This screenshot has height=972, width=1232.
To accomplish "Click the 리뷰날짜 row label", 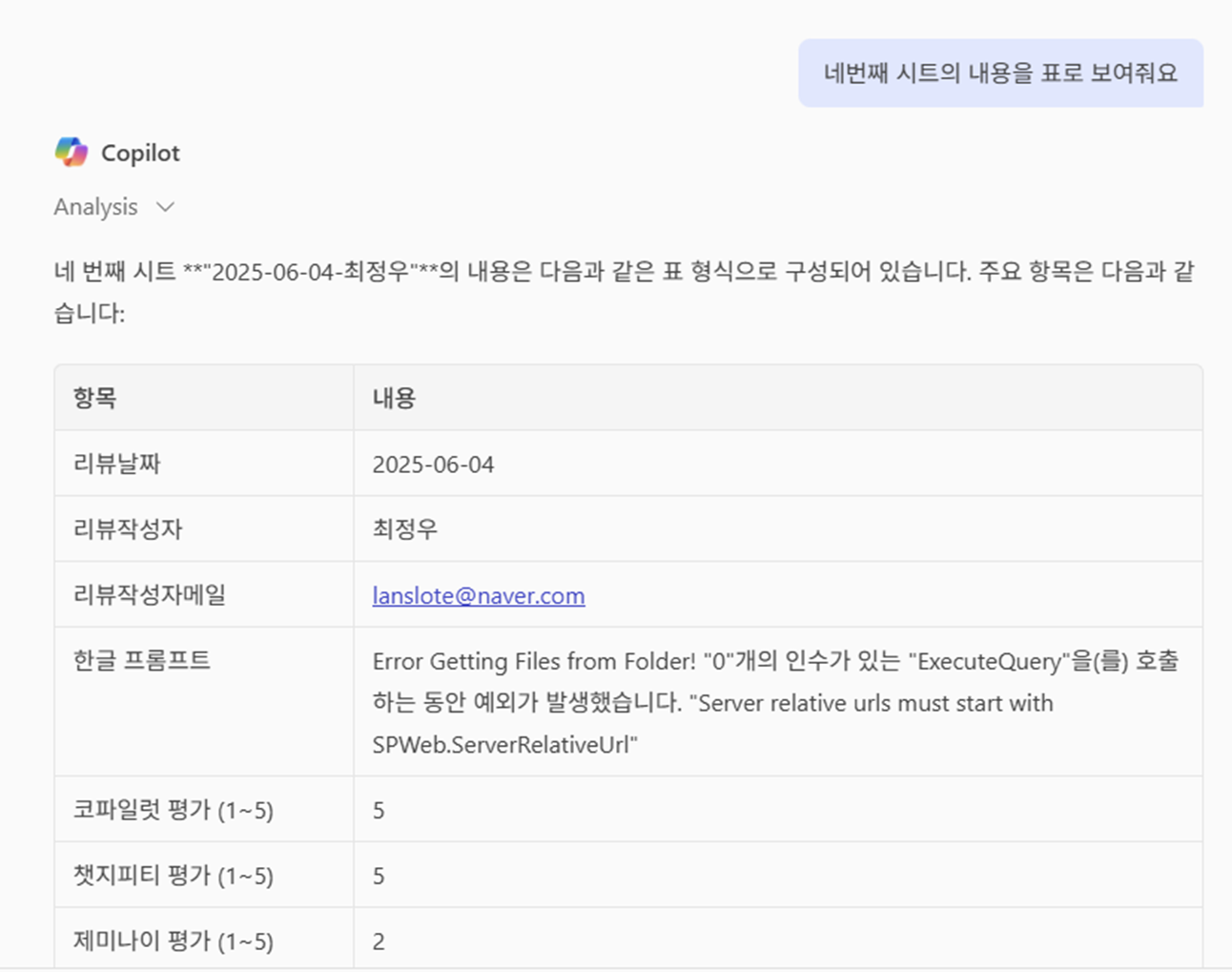I will (116, 464).
